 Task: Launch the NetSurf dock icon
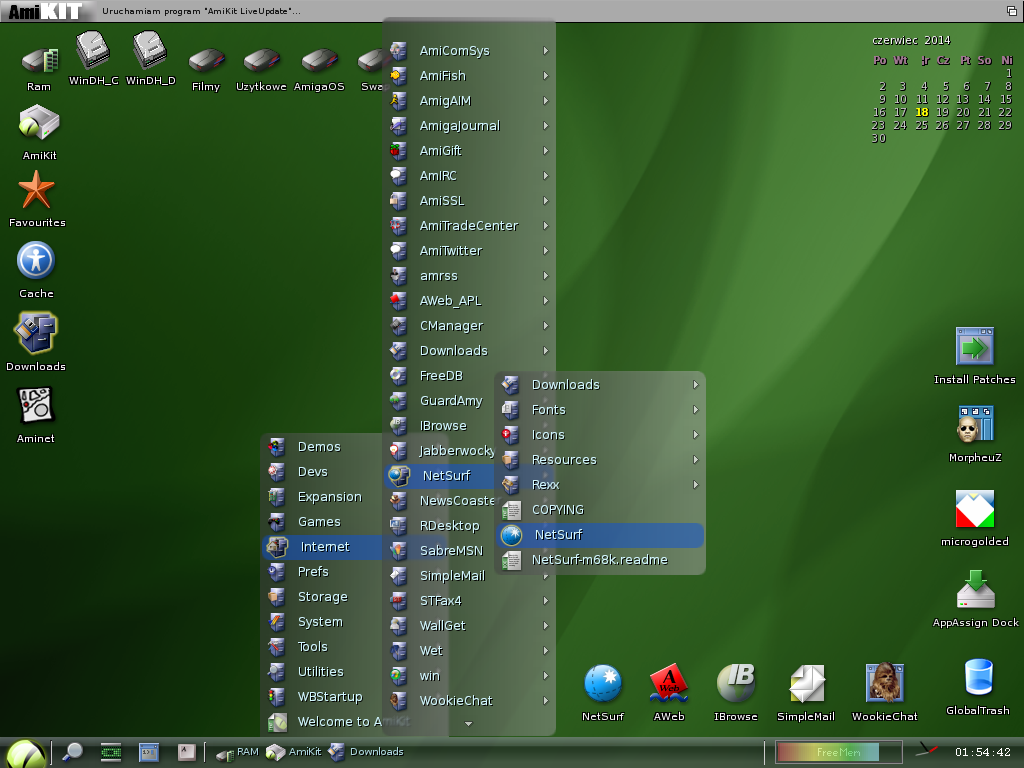pyautogui.click(x=602, y=685)
